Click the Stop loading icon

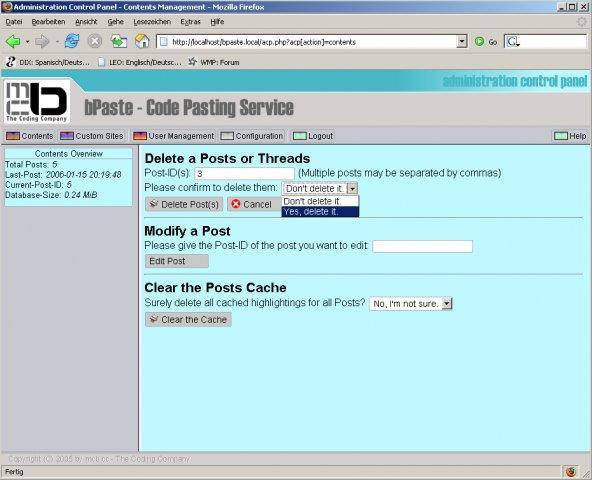click(x=95, y=41)
